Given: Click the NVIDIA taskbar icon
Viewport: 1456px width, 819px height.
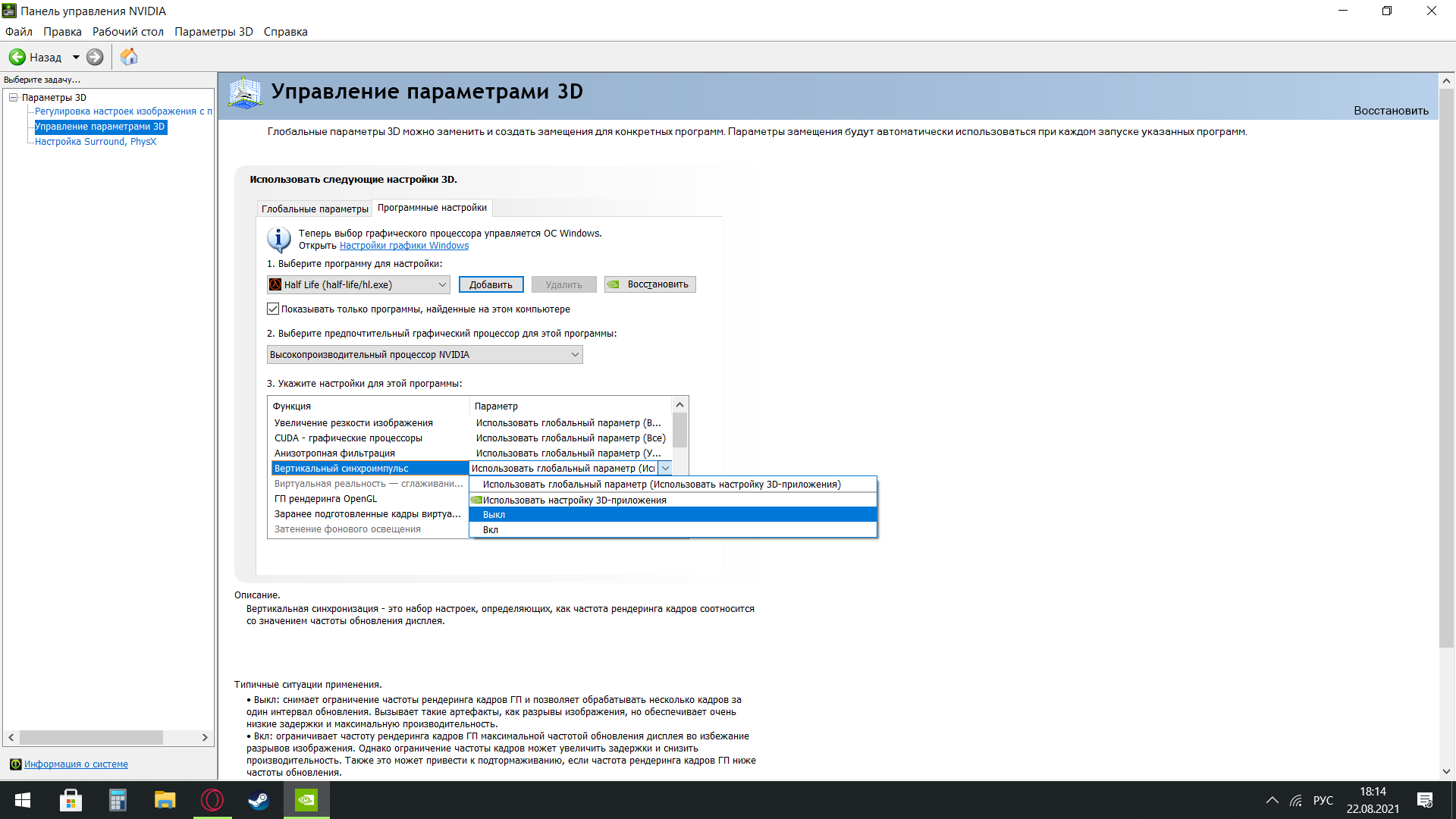Looking at the screenshot, I should pyautogui.click(x=306, y=800).
